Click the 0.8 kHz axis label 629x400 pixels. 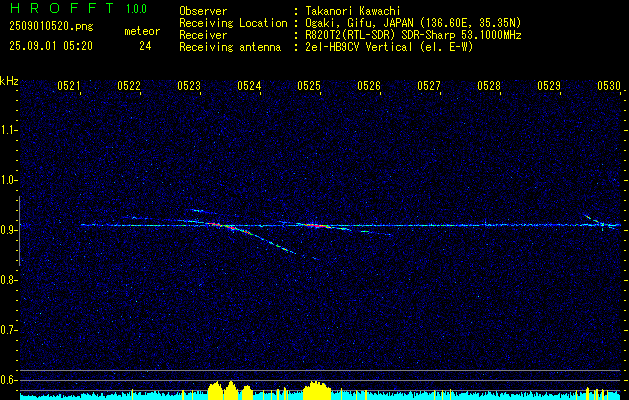8,280
